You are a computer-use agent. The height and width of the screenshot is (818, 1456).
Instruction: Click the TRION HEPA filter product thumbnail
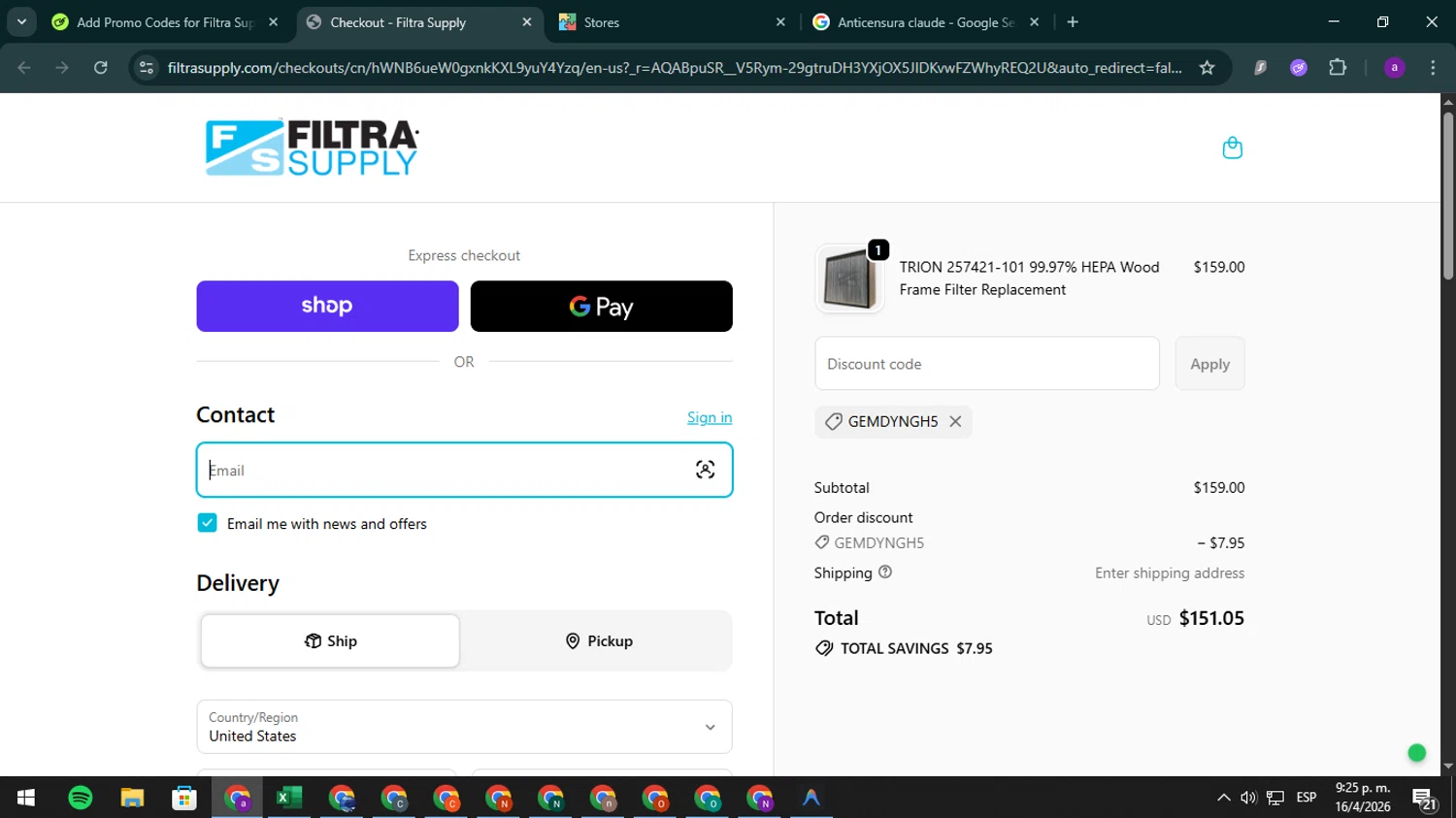(x=849, y=278)
